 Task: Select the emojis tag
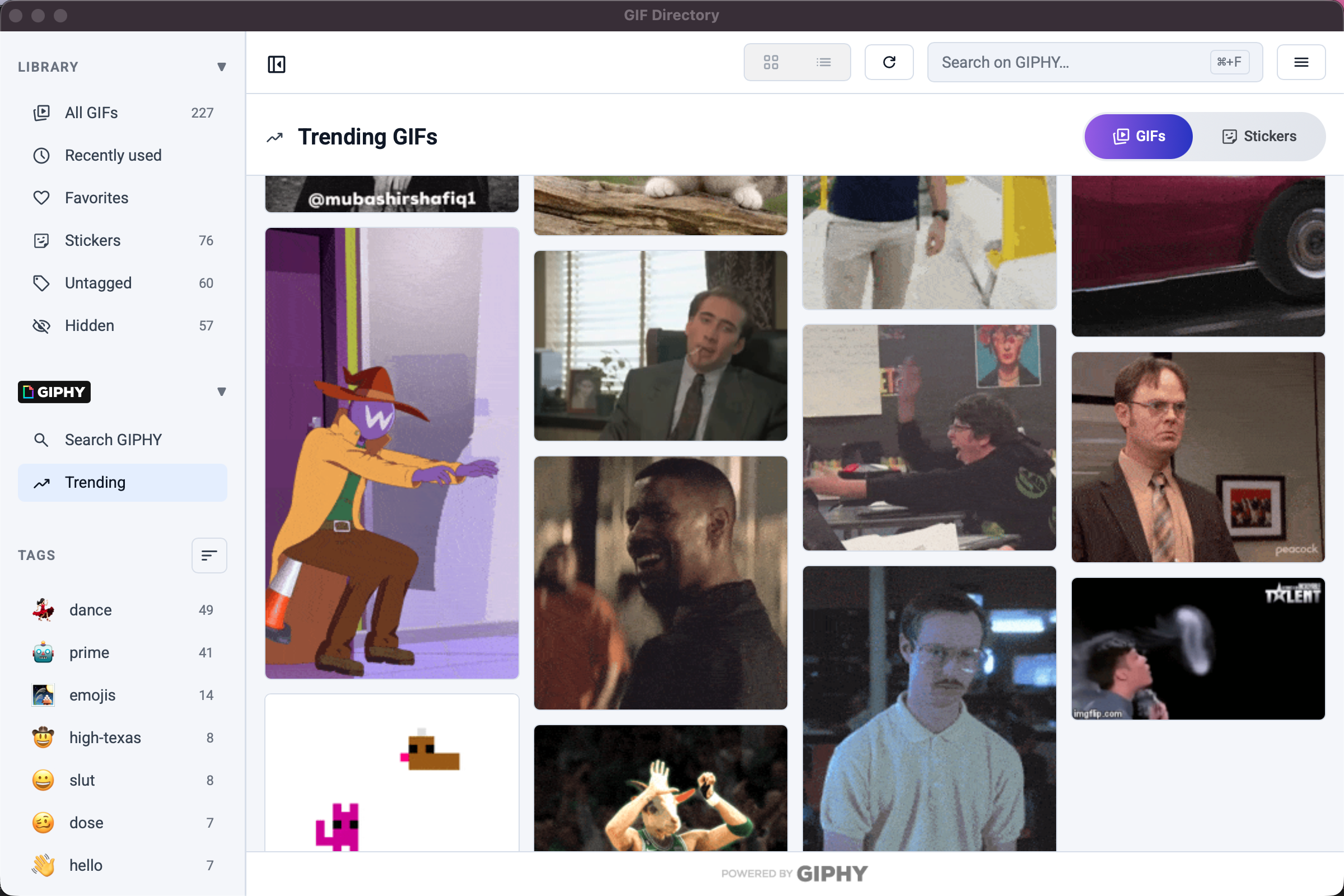point(123,695)
